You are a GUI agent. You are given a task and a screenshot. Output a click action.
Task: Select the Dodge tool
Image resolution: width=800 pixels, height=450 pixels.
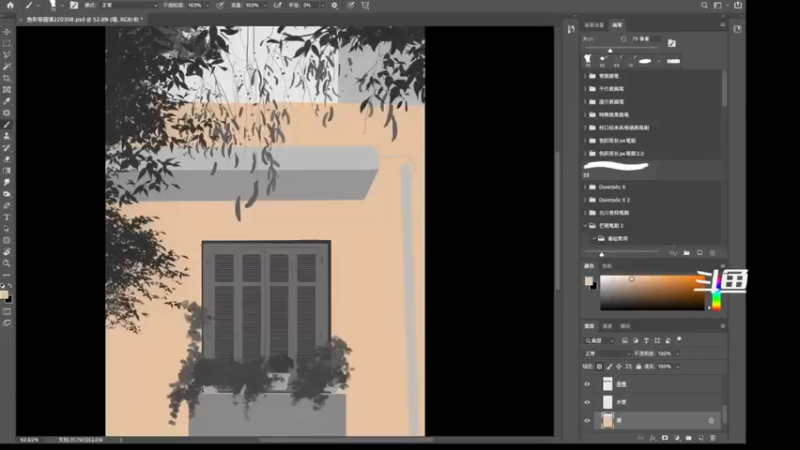point(7,194)
